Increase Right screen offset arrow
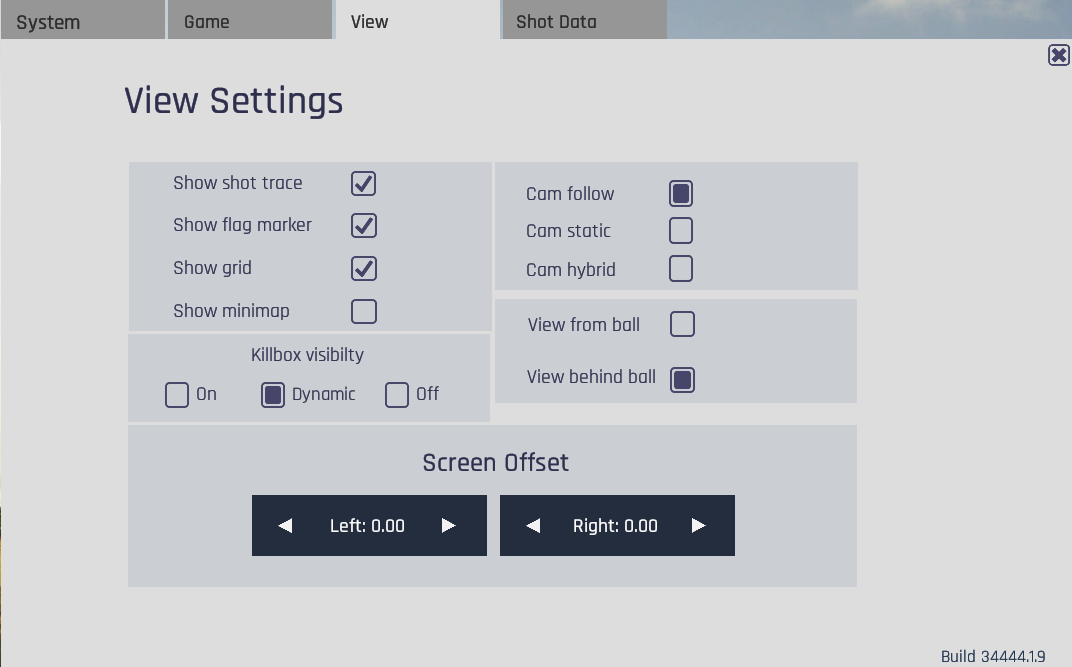 click(x=698, y=526)
